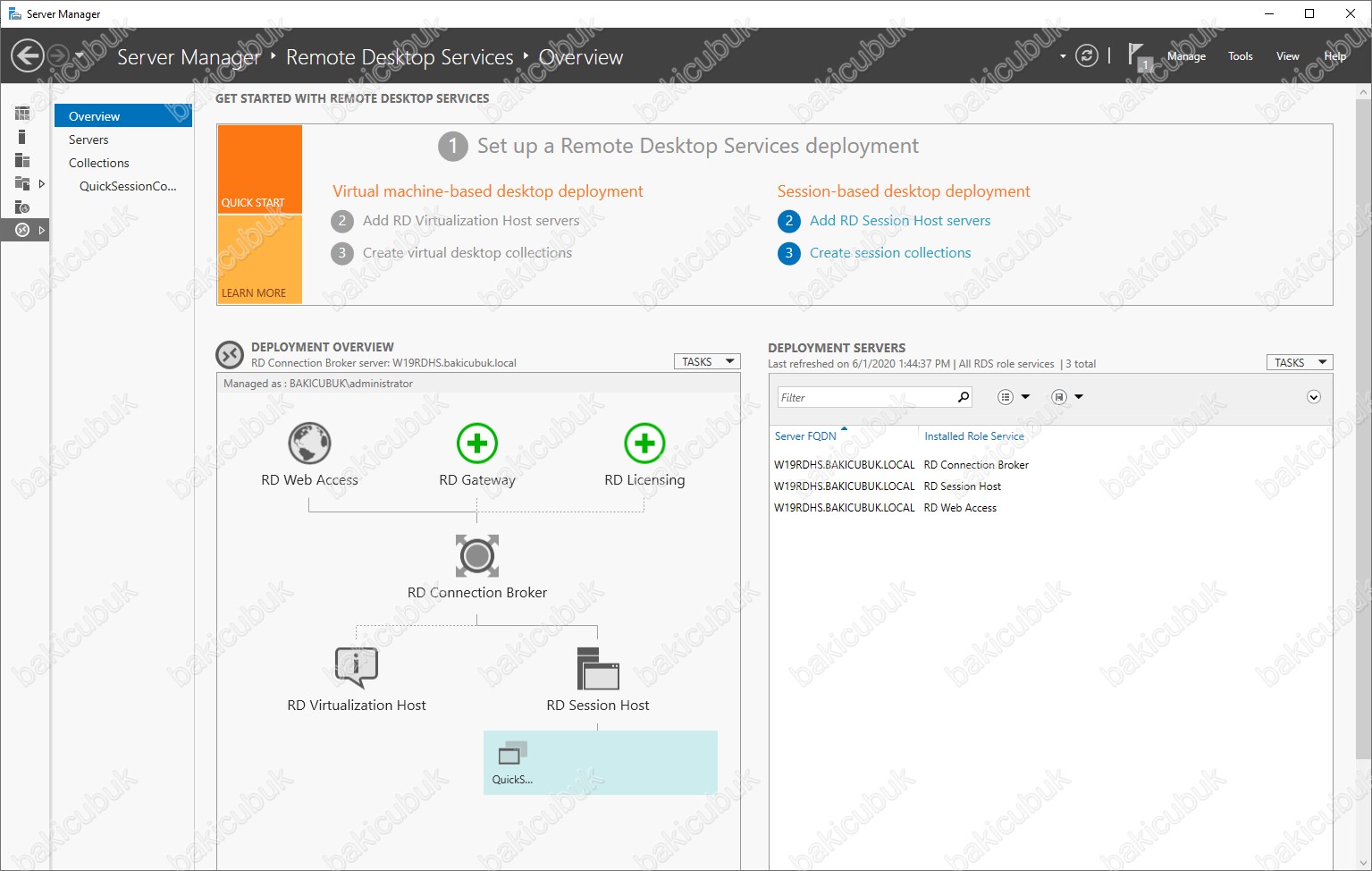Select the RD Web Access globe icon

coord(310,444)
